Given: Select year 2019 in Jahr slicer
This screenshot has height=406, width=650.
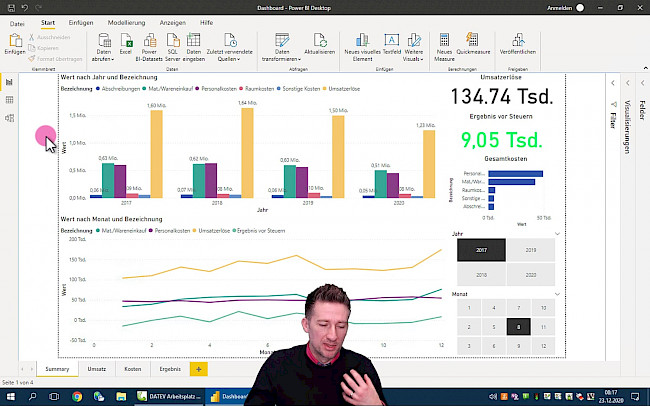Looking at the screenshot, I should point(531,250).
